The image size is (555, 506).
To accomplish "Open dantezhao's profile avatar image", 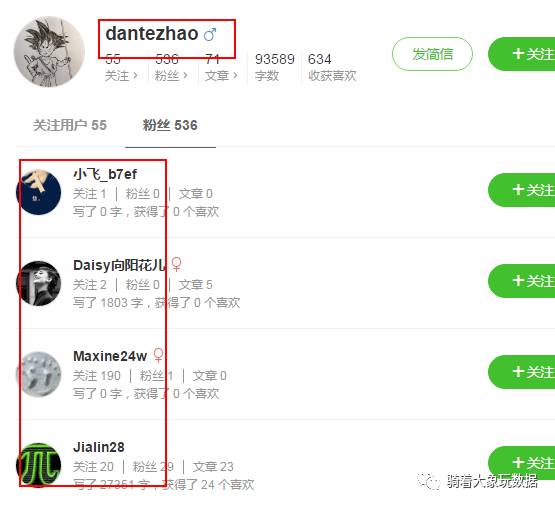I will click(x=49, y=51).
